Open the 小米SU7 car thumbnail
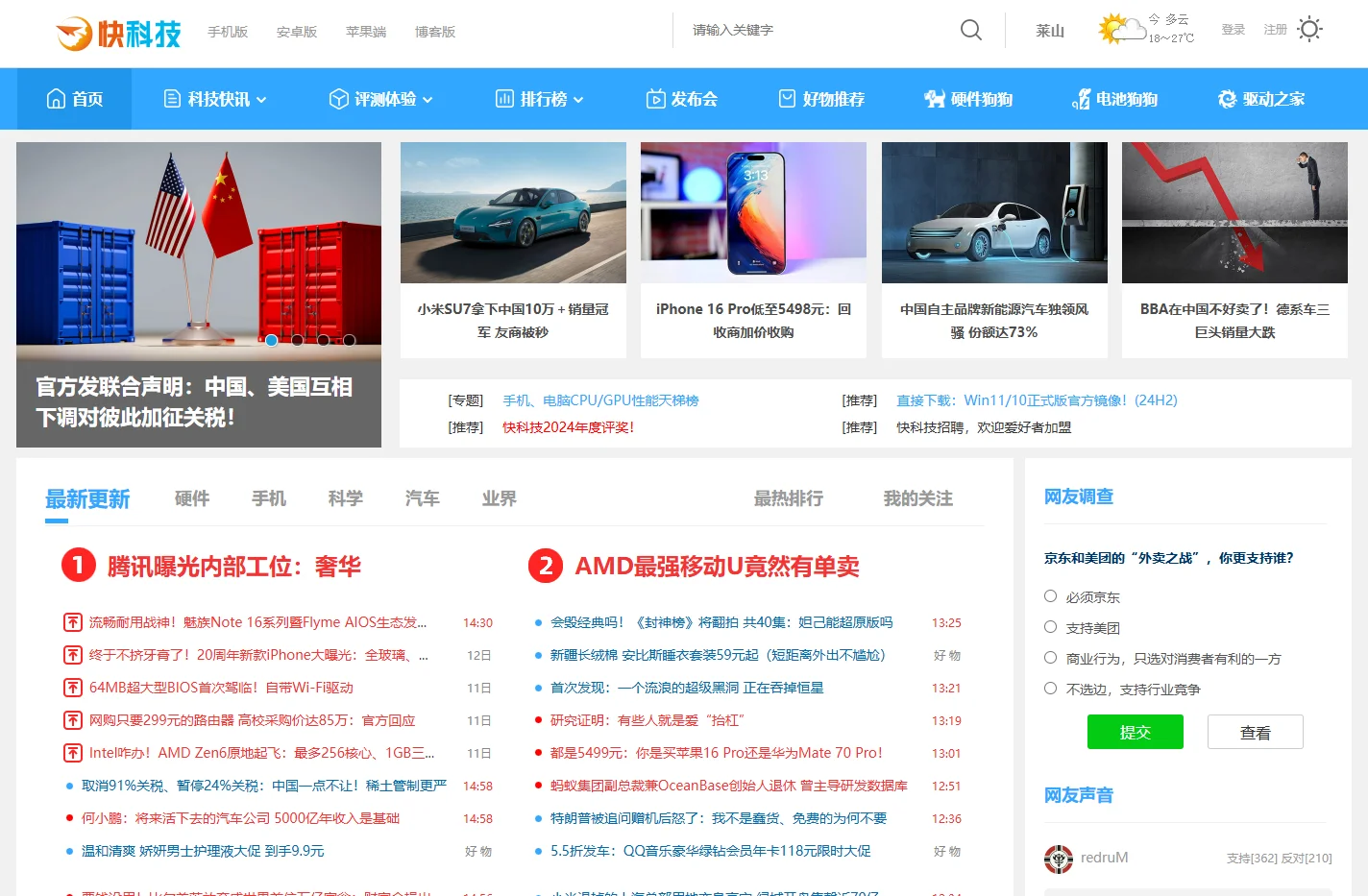This screenshot has width=1368, height=896. click(x=513, y=212)
